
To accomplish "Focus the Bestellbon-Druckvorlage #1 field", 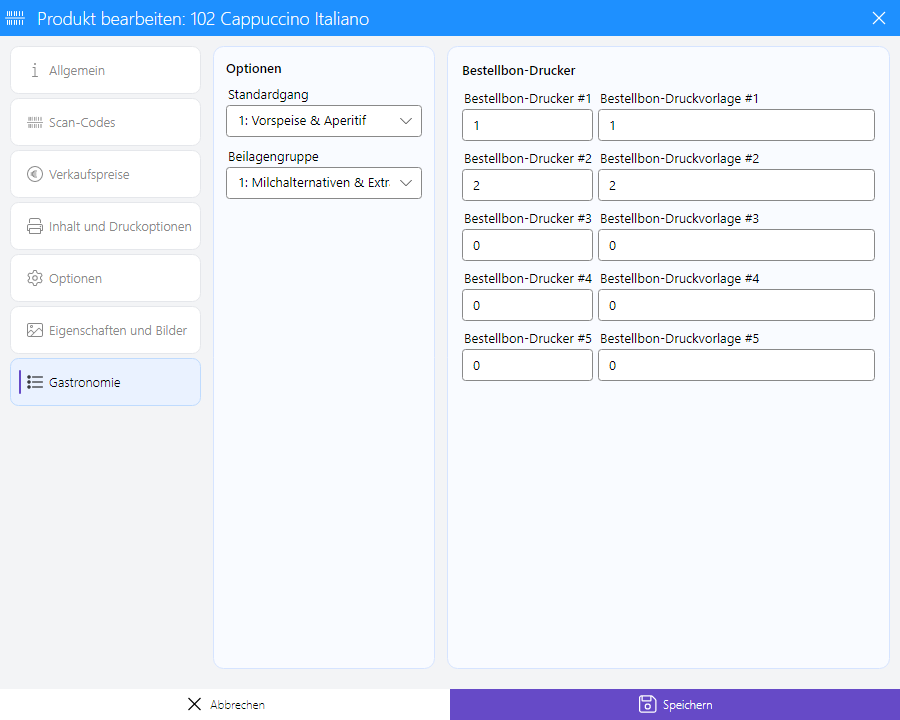I will point(736,125).
